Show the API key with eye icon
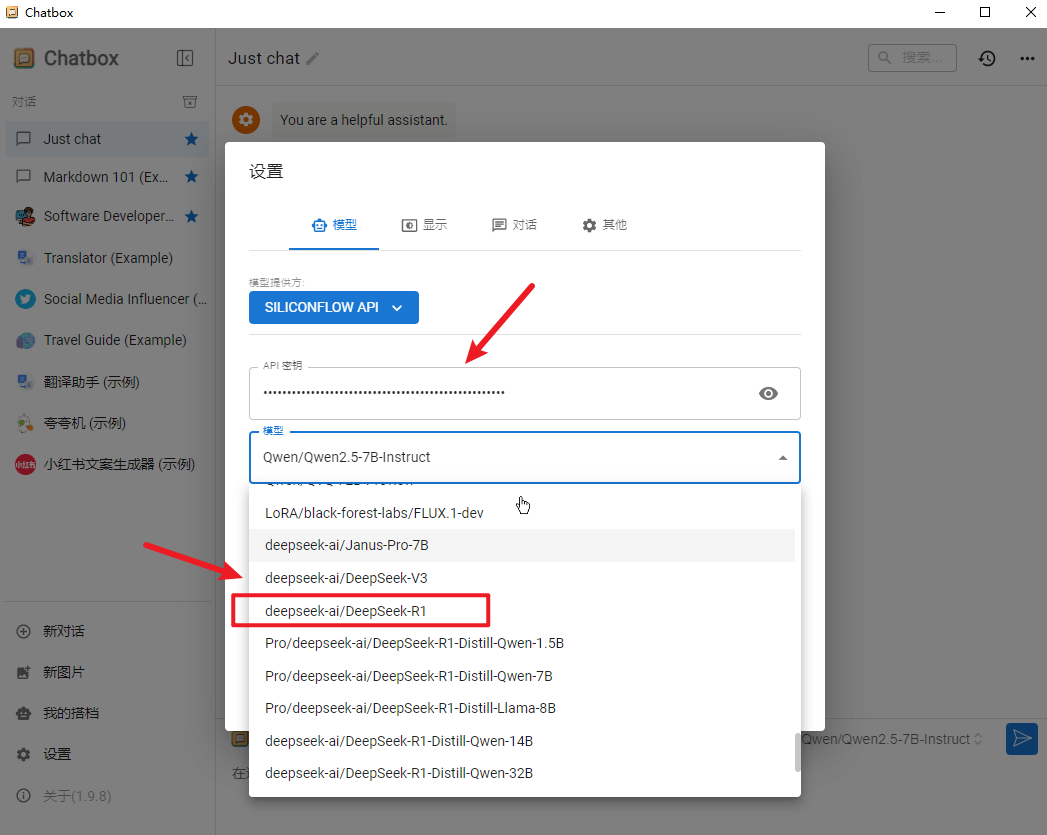This screenshot has height=835, width=1047. tap(769, 393)
